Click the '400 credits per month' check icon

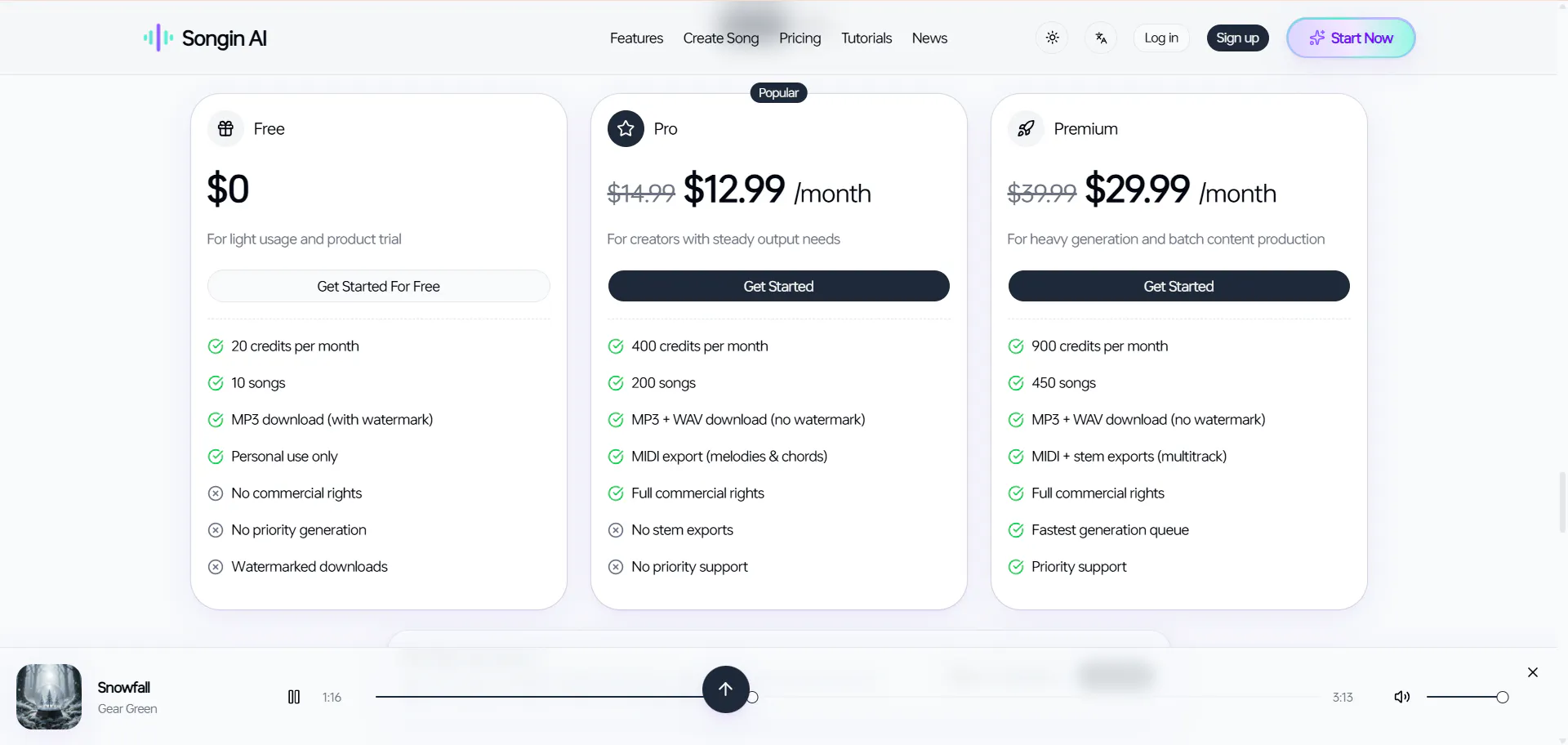[616, 346]
